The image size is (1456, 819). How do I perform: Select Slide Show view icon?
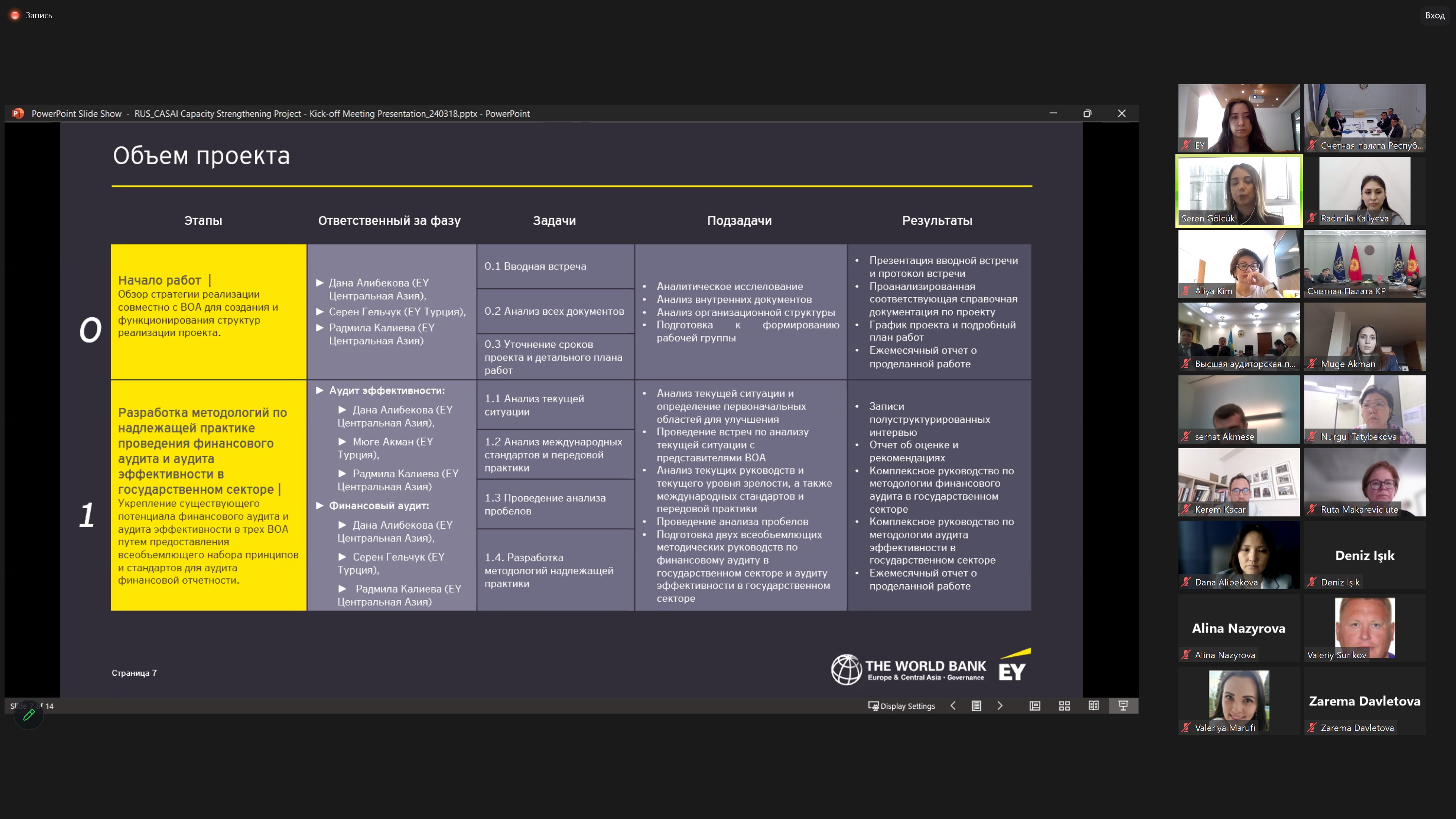[1122, 705]
